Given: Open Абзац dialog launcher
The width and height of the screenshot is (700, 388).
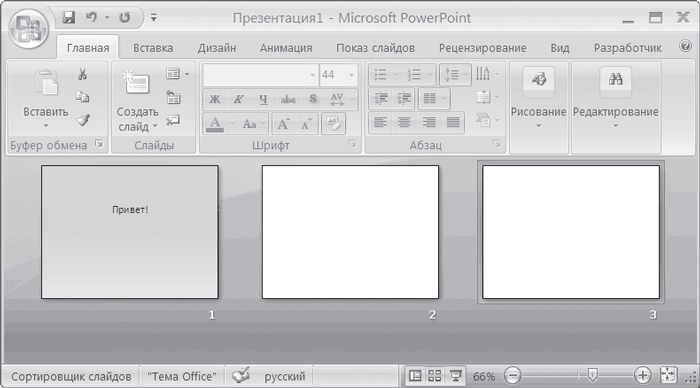Looking at the screenshot, I should [x=496, y=144].
